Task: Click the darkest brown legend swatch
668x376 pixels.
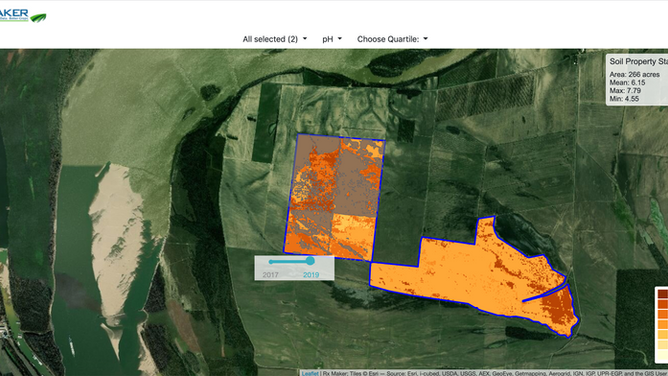Action: pos(662,294)
